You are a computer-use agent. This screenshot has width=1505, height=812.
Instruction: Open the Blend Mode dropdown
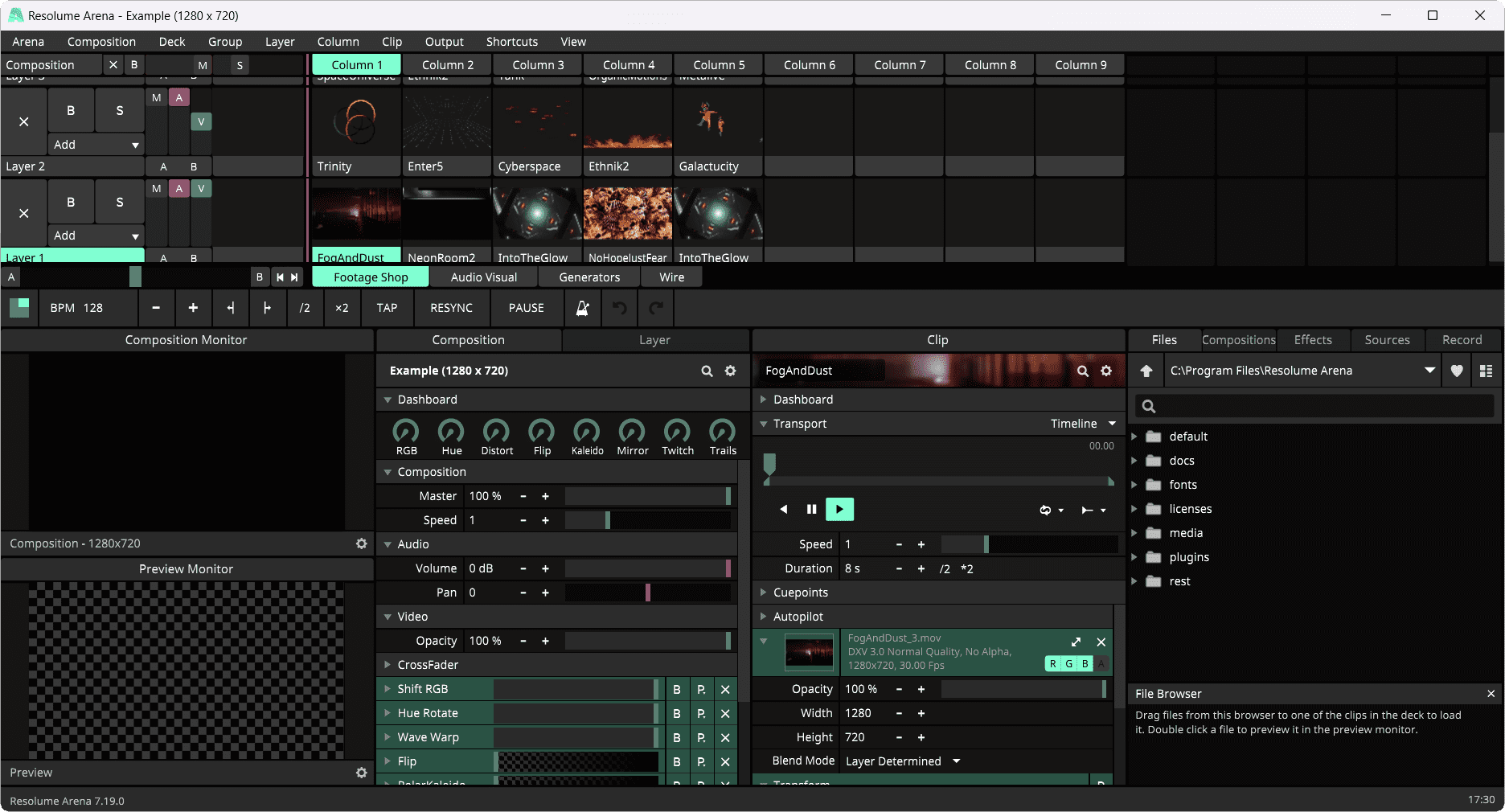pyautogui.click(x=902, y=761)
